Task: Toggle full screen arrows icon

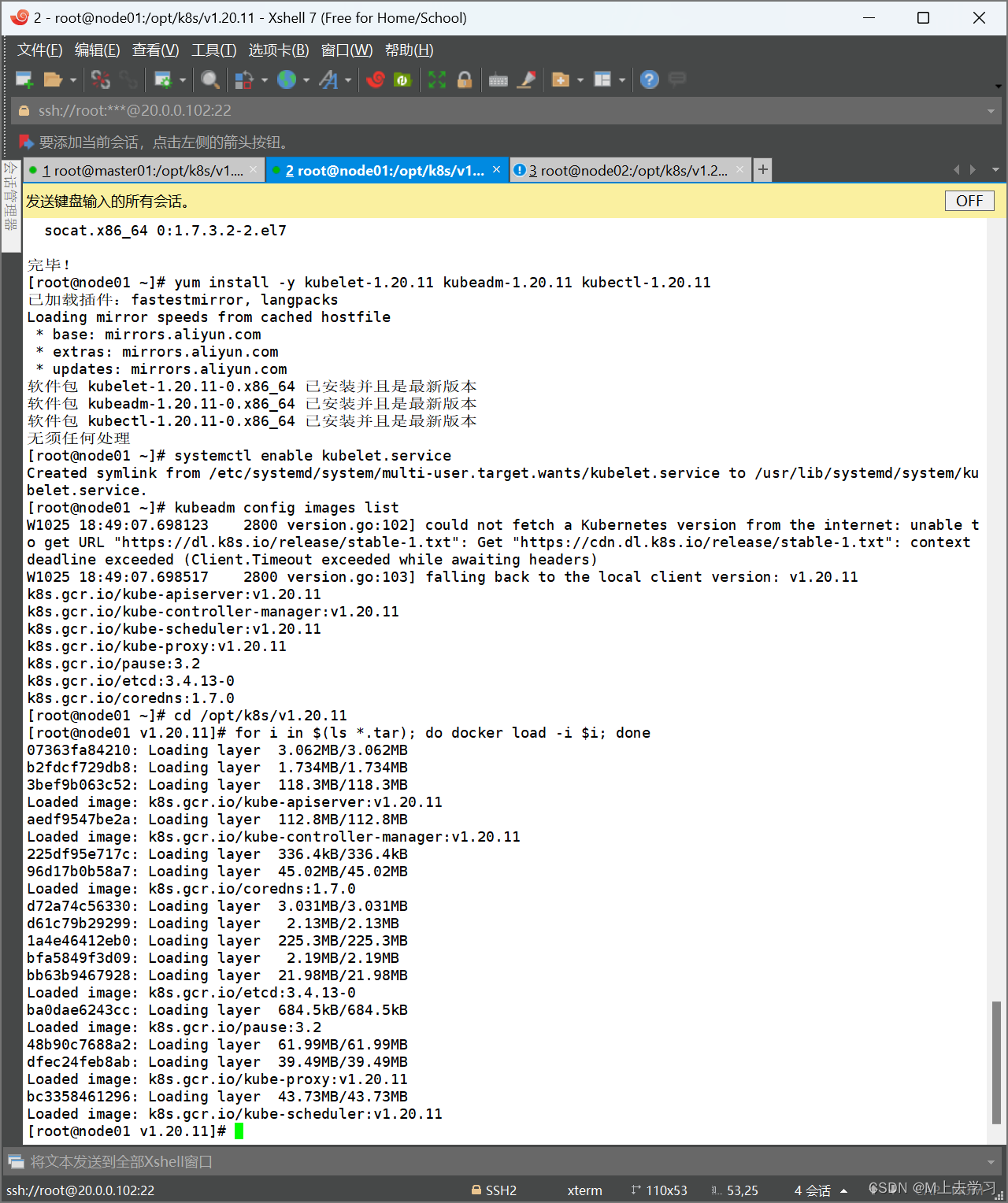Action: [437, 80]
